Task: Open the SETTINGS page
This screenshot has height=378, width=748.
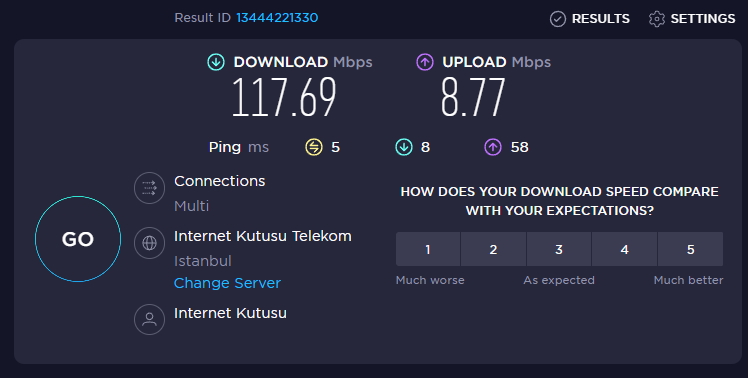Action: 692,19
